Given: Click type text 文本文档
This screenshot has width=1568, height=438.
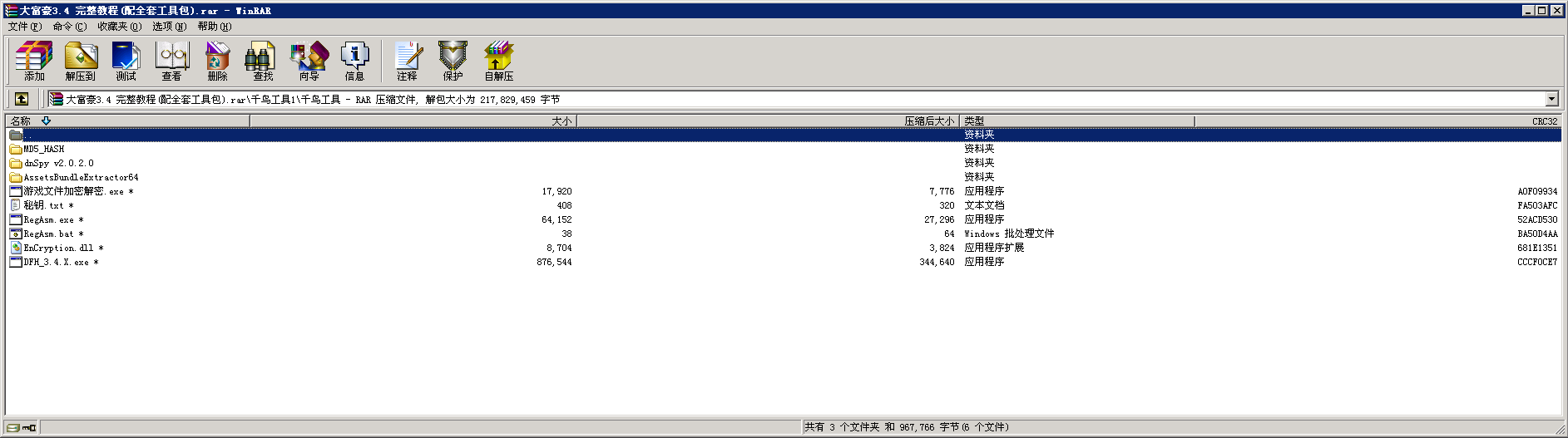Looking at the screenshot, I should click(x=984, y=205).
